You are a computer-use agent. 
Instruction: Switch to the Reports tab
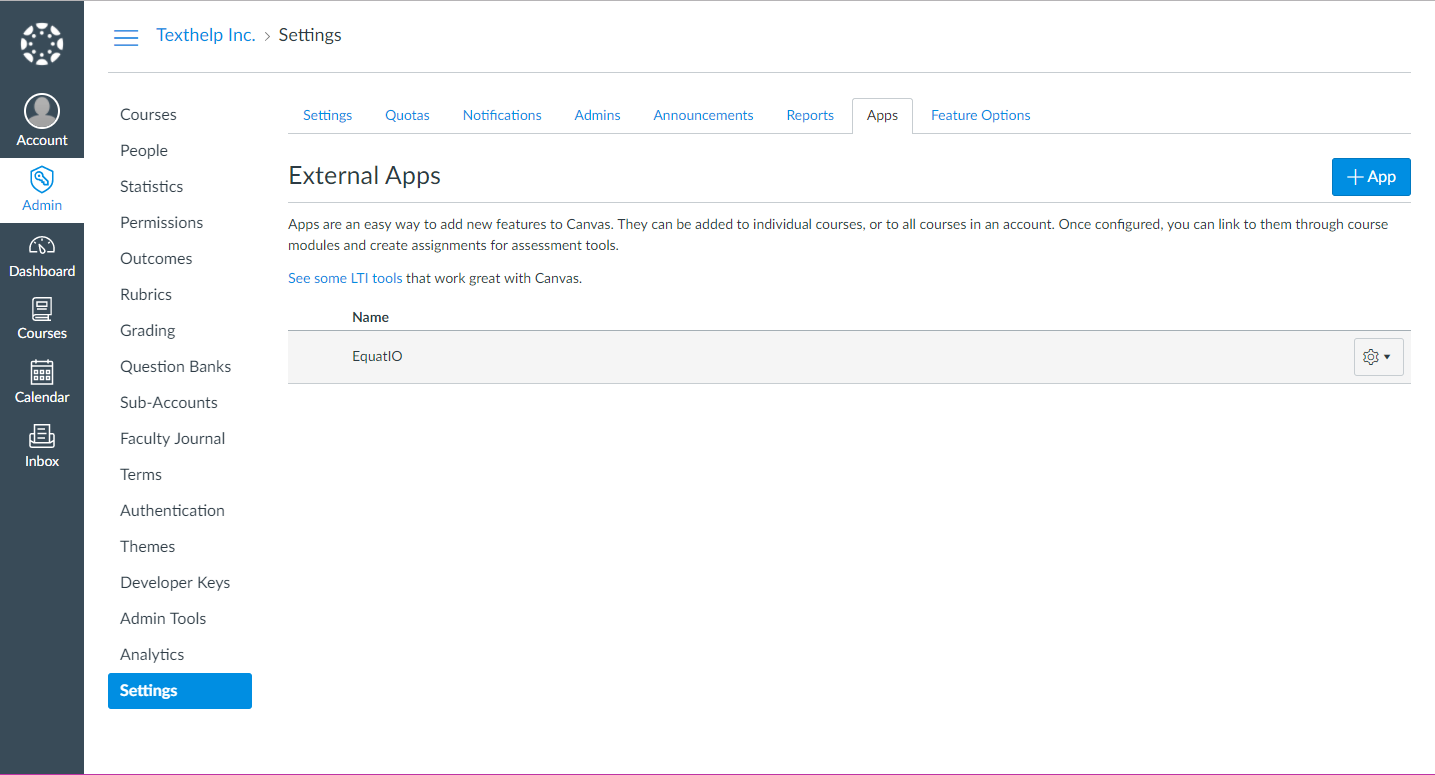(x=810, y=115)
